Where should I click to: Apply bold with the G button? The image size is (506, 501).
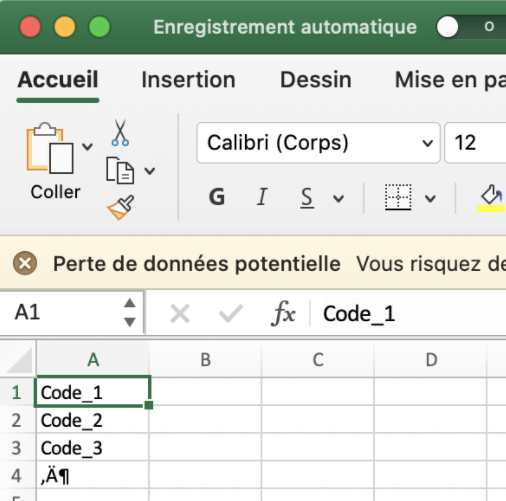[x=217, y=197]
